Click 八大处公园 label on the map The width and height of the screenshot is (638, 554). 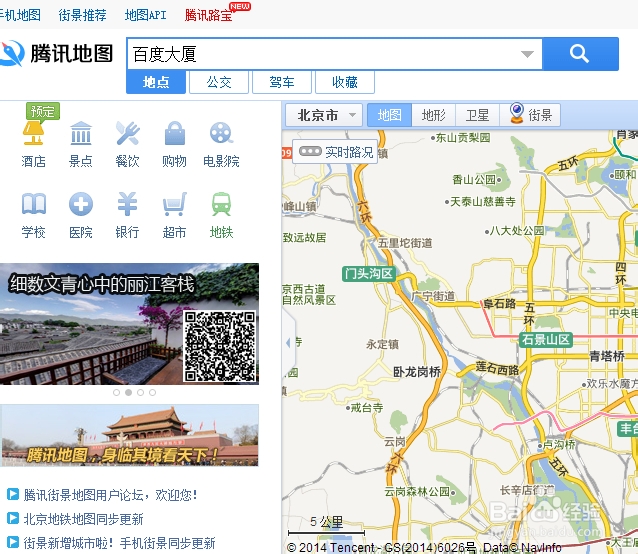(517, 231)
